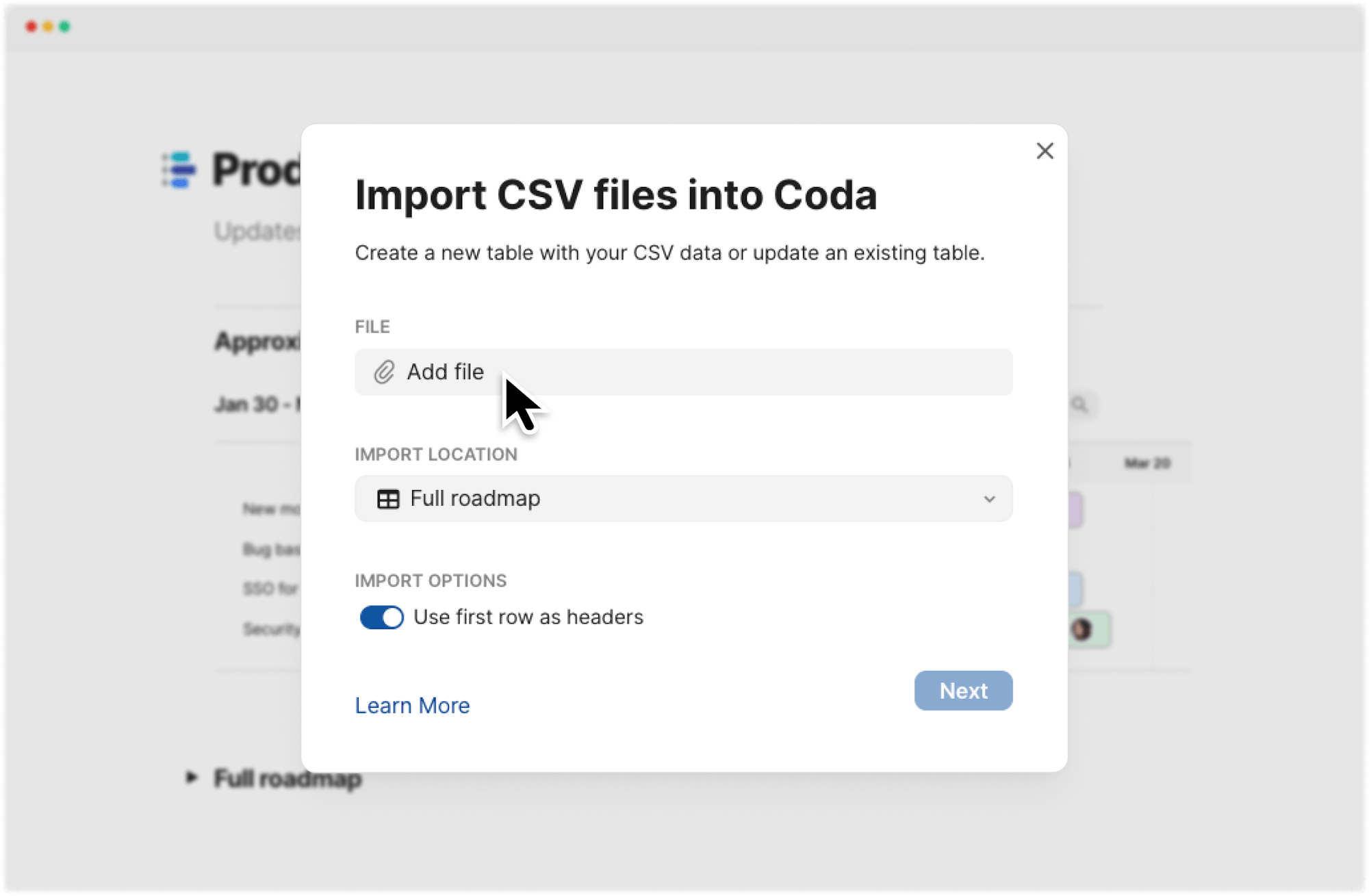Open the Learn More link
This screenshot has height=896, width=1369.
[412, 706]
